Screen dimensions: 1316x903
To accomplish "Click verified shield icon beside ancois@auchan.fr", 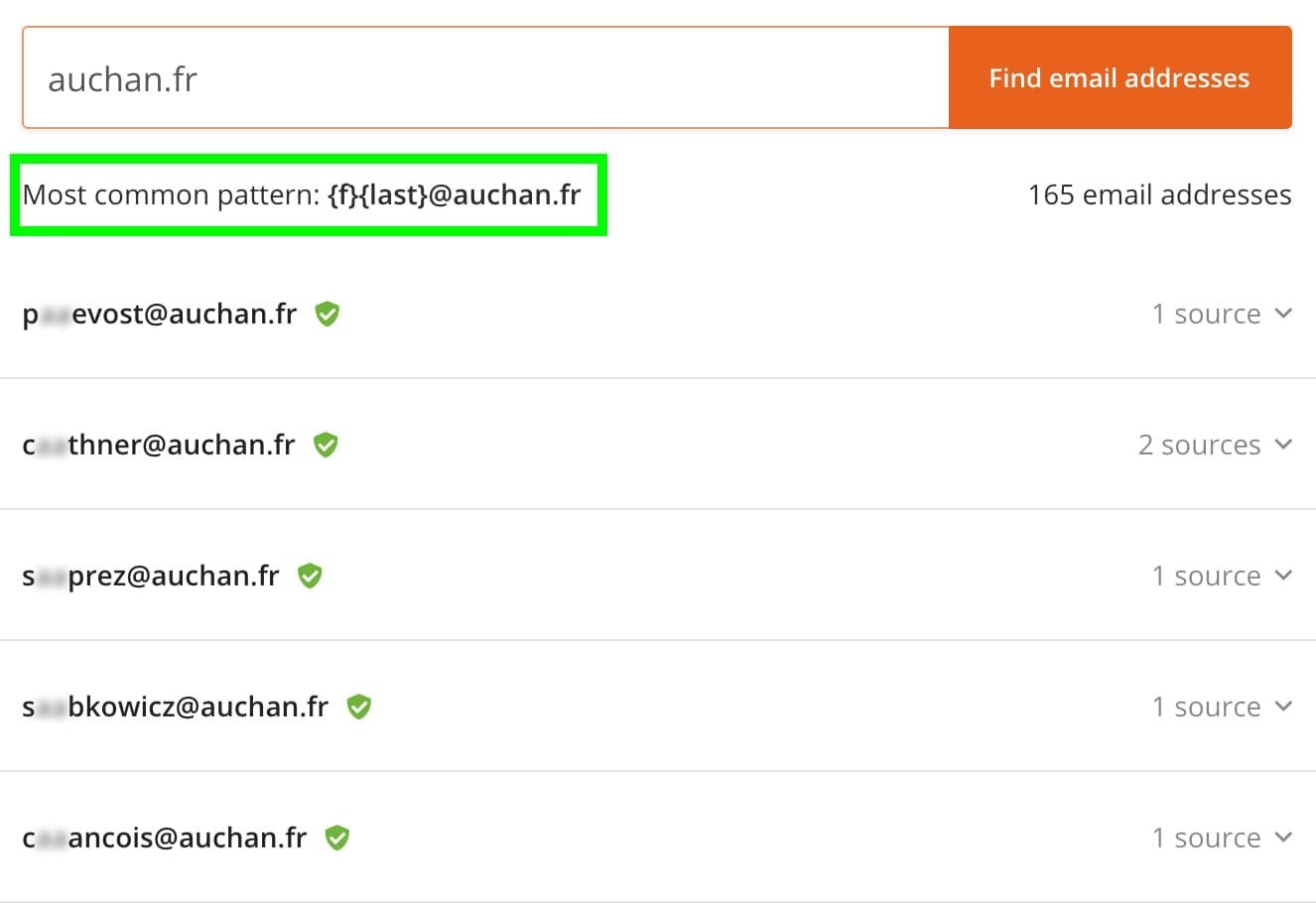I will click(x=337, y=838).
